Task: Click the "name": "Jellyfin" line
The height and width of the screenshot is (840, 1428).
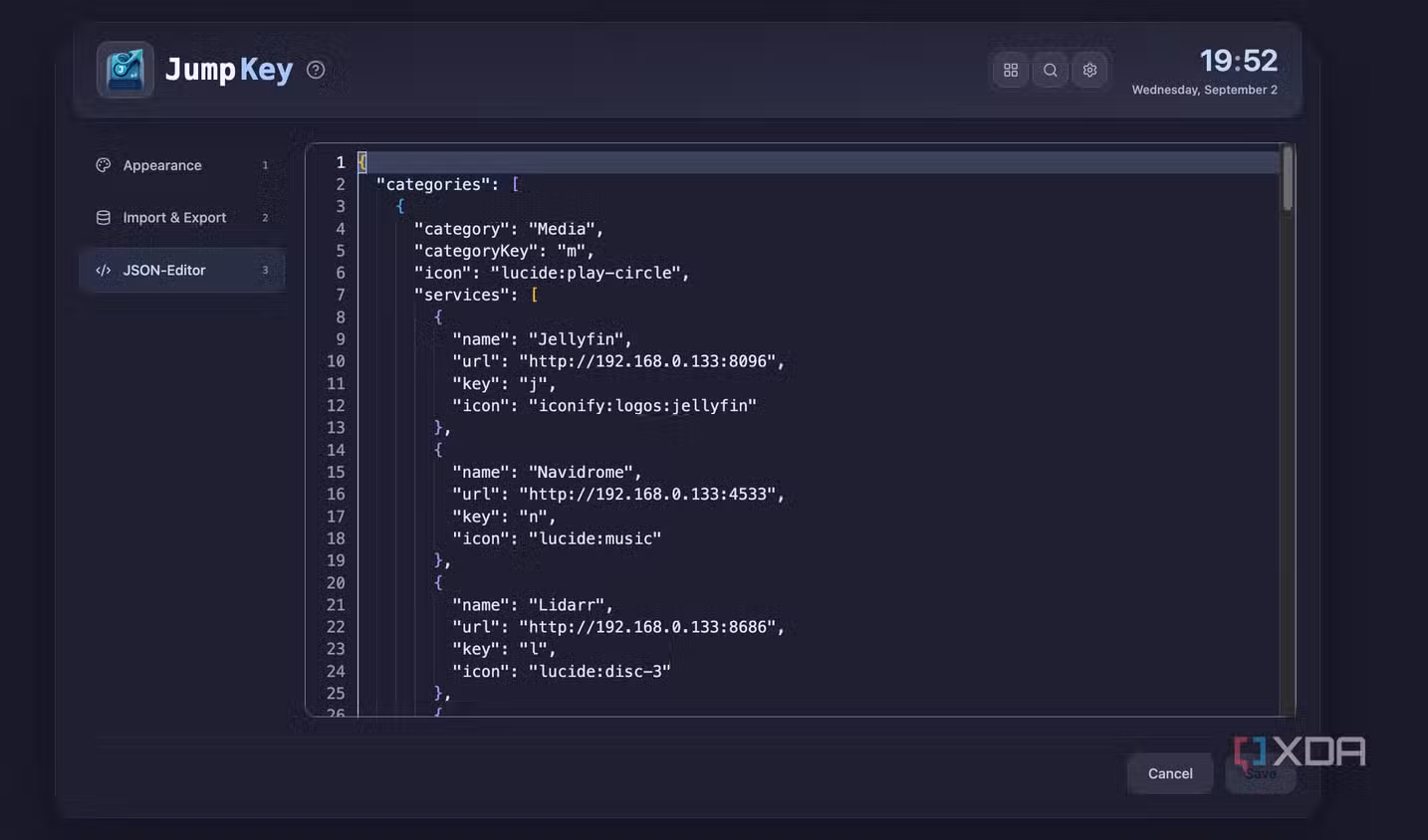Action: pyautogui.click(x=542, y=339)
